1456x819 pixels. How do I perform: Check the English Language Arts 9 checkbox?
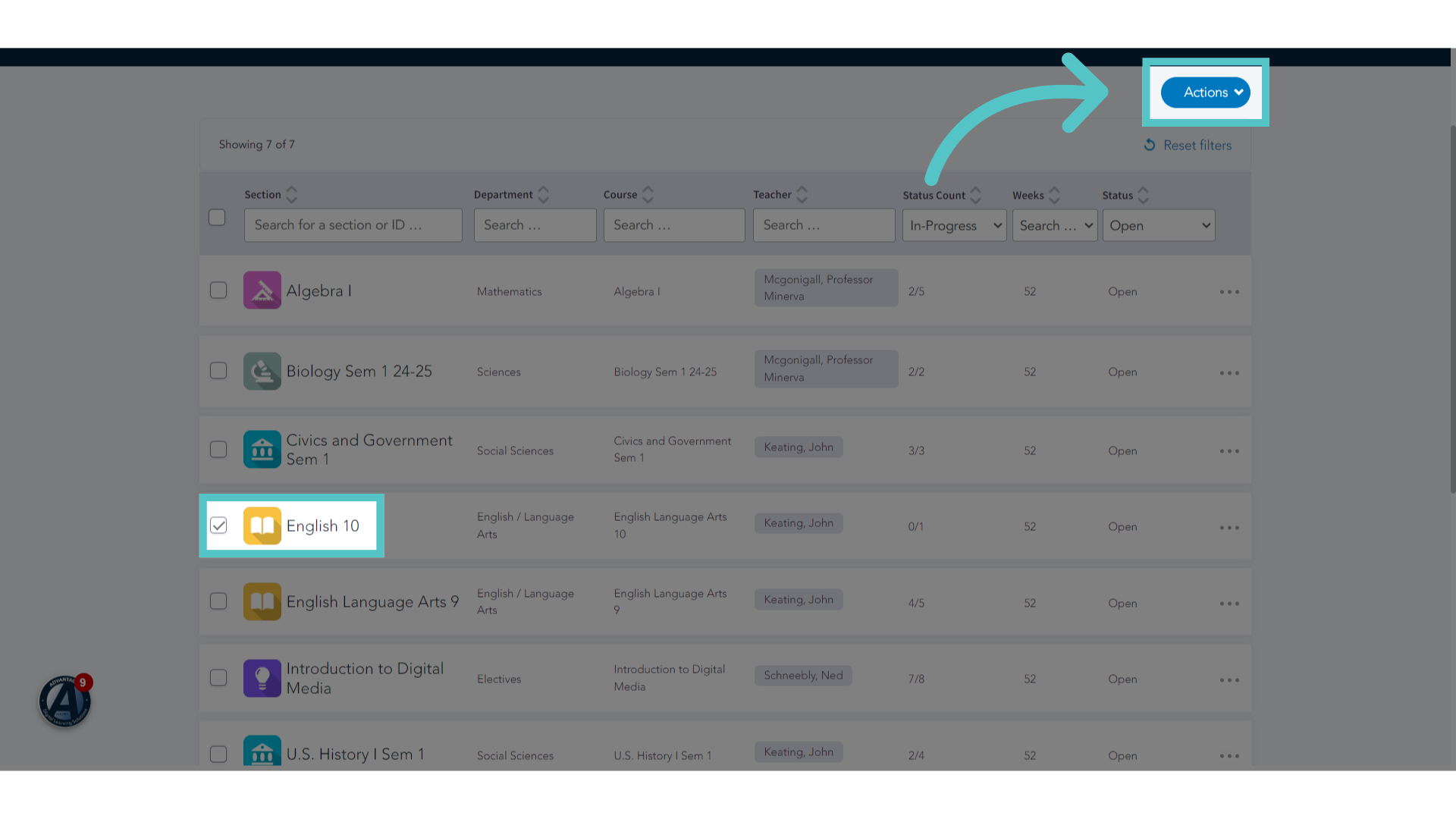click(218, 601)
